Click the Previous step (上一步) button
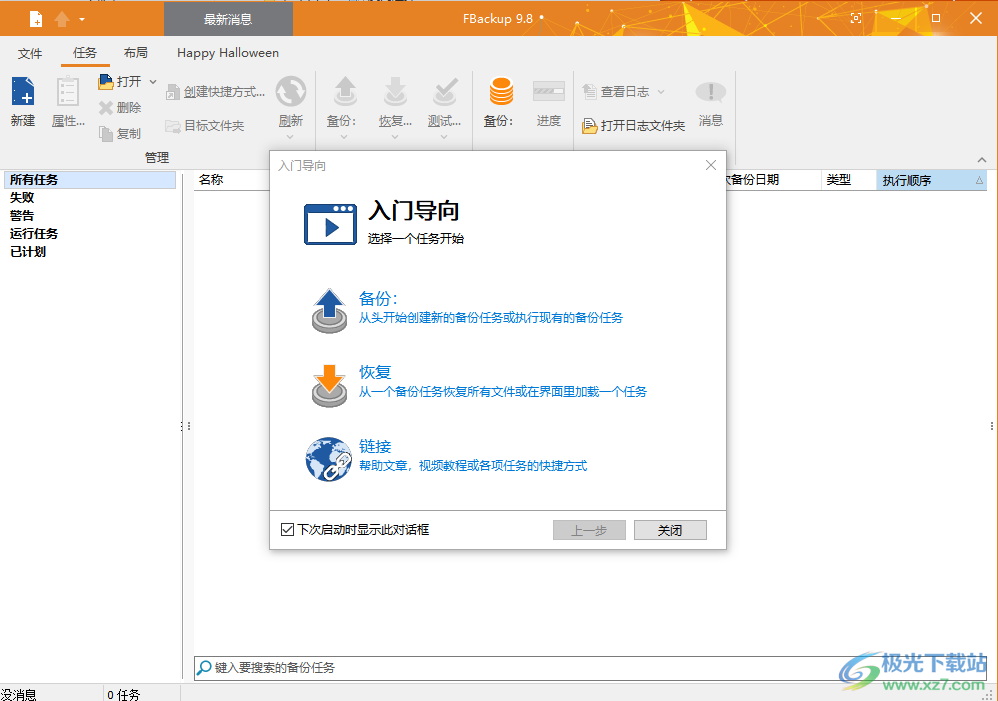This screenshot has height=701, width=998. tap(589, 530)
